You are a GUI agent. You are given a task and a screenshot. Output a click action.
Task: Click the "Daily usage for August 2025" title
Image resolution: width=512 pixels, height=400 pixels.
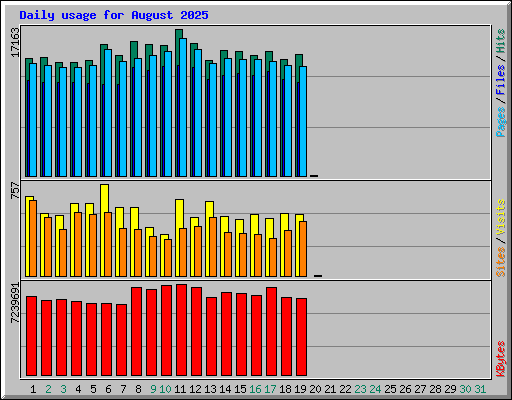coord(114,16)
